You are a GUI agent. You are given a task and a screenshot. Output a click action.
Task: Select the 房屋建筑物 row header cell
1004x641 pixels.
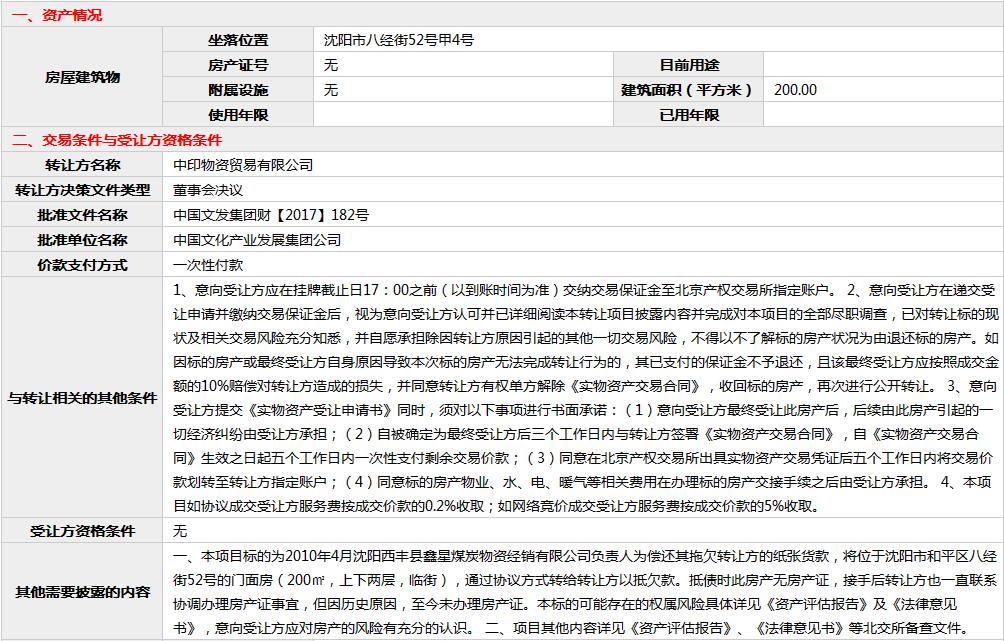[x=82, y=78]
